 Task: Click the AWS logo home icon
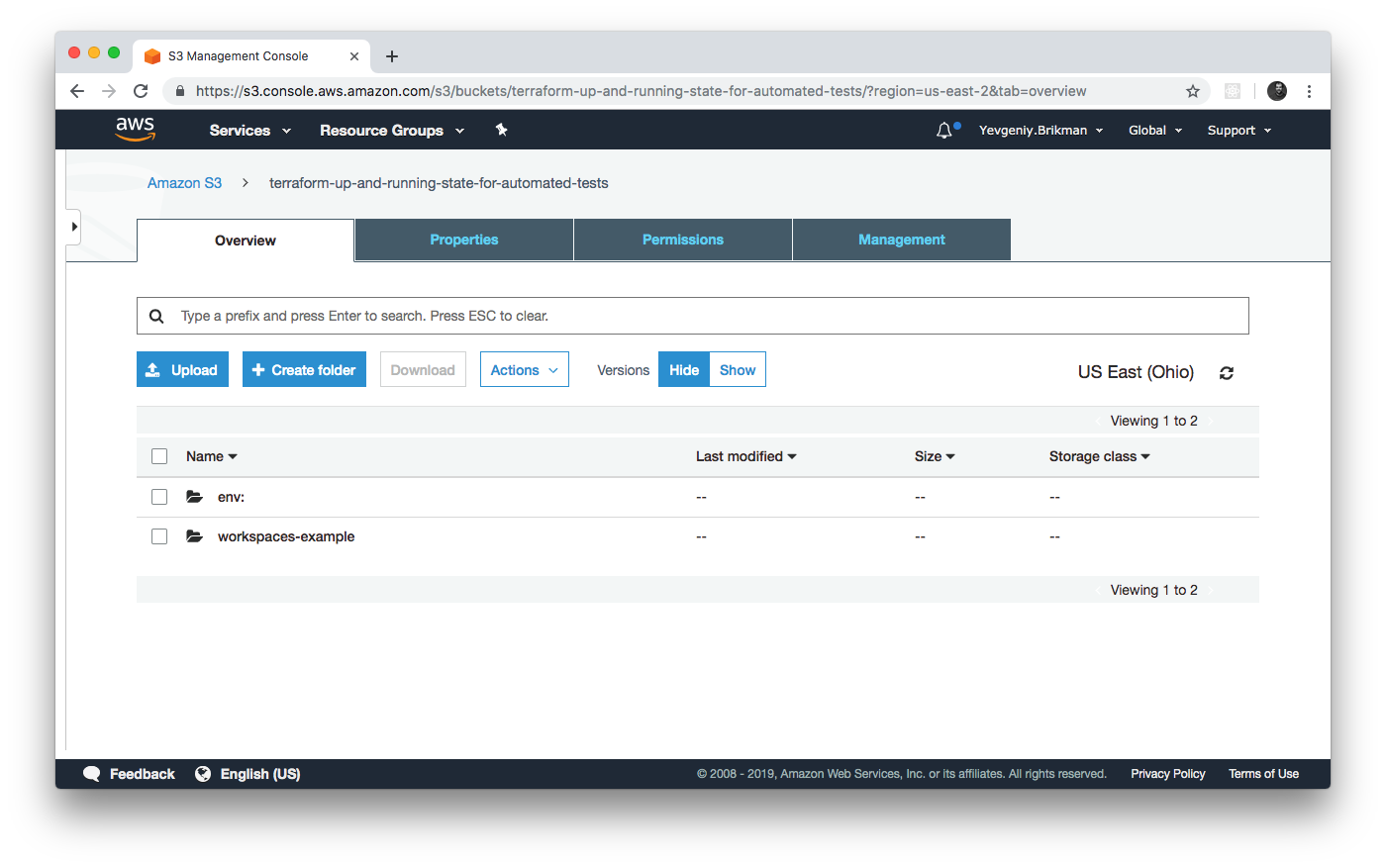click(135, 129)
